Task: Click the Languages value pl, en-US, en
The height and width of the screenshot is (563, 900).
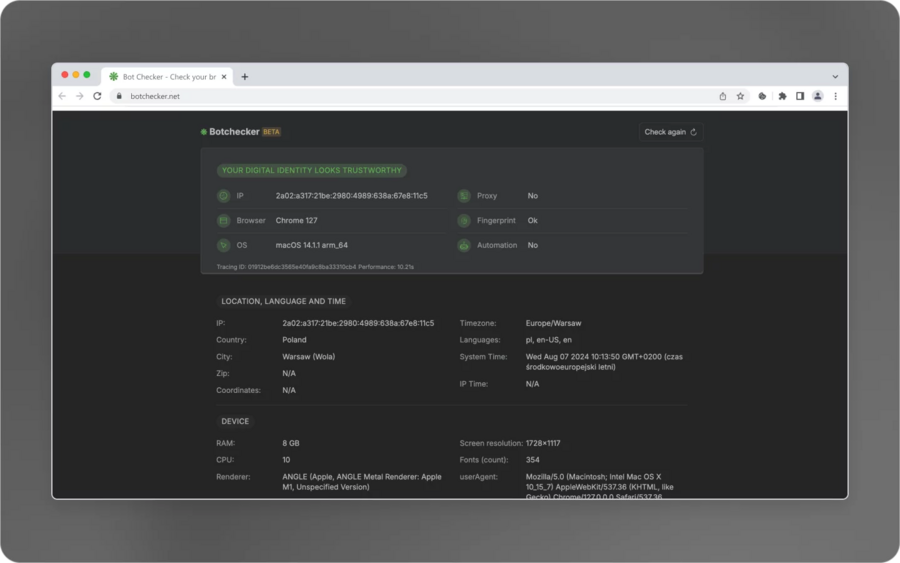Action: pyautogui.click(x=549, y=340)
